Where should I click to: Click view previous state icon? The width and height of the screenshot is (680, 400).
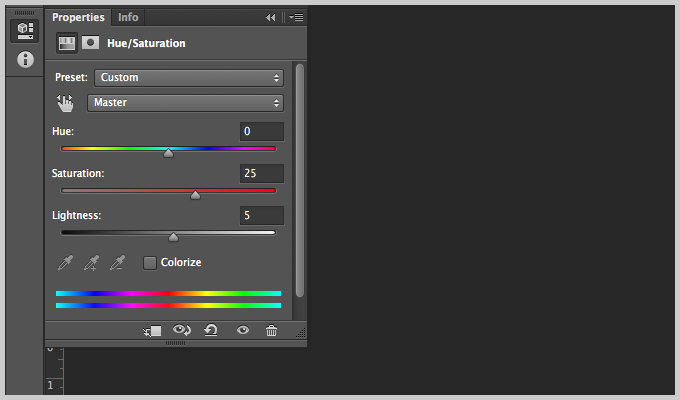[182, 330]
